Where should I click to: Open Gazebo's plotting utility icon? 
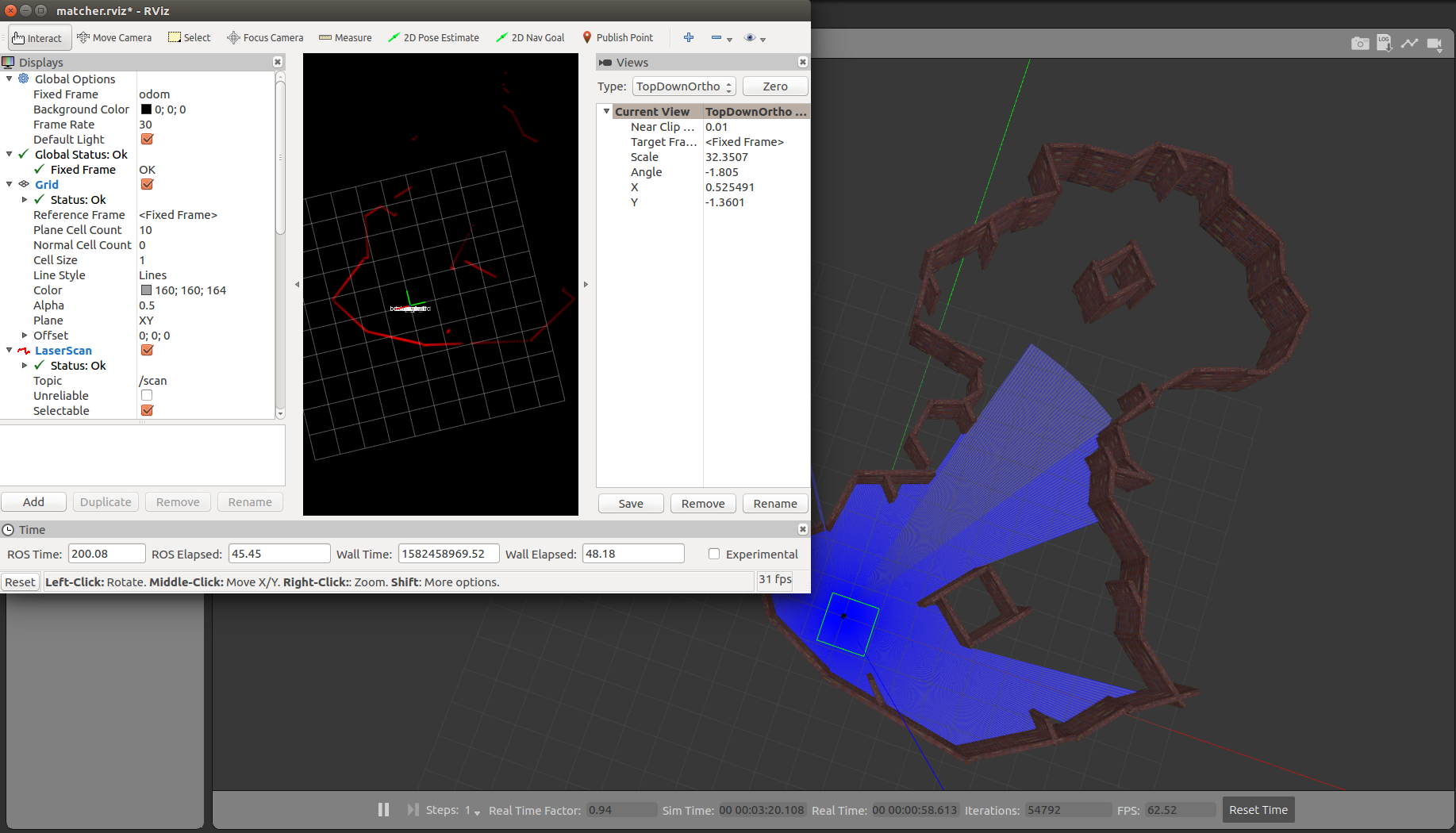coord(1410,44)
